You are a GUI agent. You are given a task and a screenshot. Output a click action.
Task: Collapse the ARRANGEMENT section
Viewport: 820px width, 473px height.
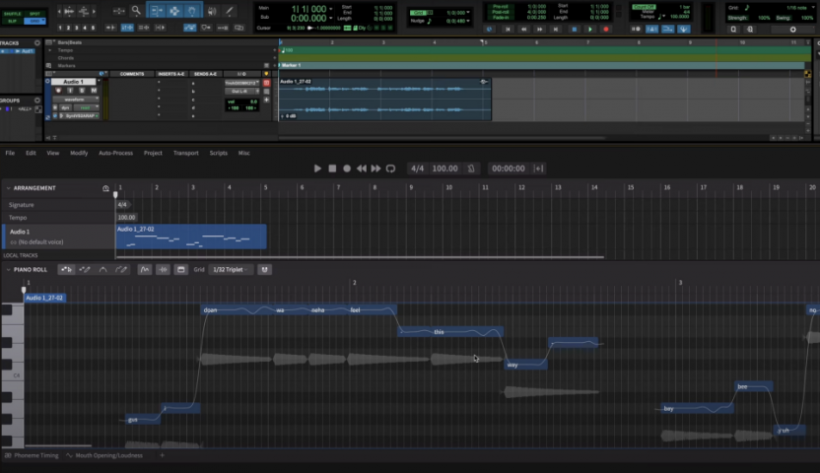point(8,188)
